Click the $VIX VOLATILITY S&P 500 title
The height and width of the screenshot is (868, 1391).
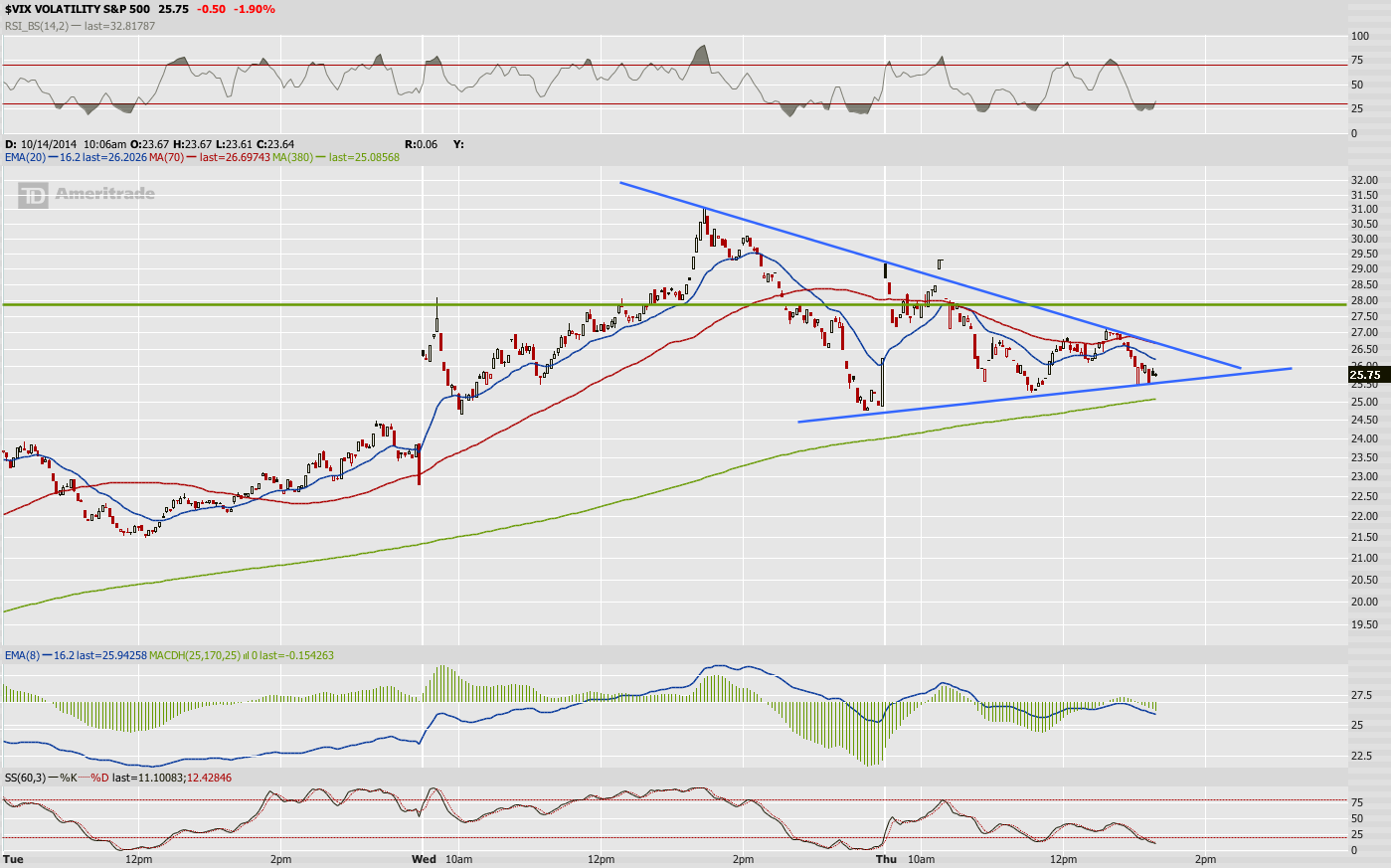tap(78, 9)
